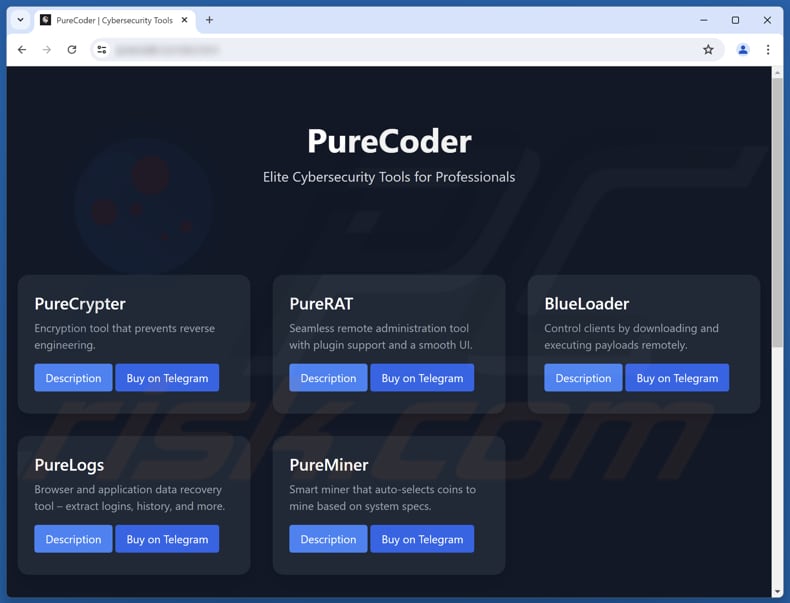This screenshot has height=603, width=790.
Task: Click PureLogs Buy on Telegram button
Action: tap(167, 539)
